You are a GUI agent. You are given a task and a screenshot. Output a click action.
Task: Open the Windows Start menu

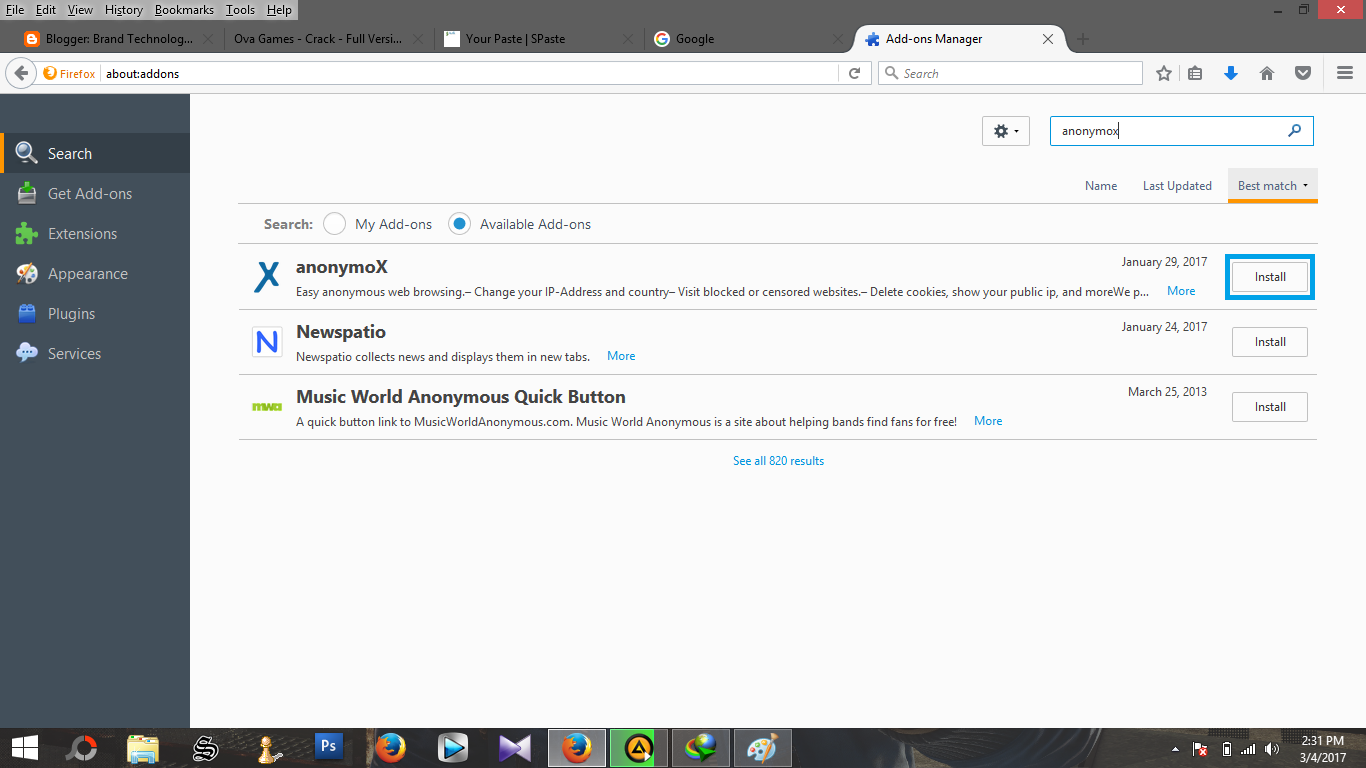click(x=24, y=747)
